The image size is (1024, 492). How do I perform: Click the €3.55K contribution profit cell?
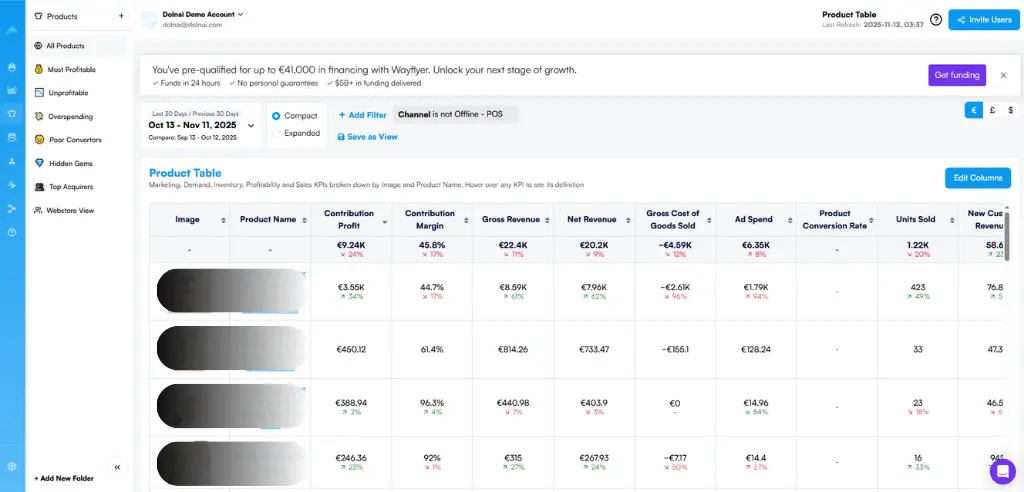point(351,291)
